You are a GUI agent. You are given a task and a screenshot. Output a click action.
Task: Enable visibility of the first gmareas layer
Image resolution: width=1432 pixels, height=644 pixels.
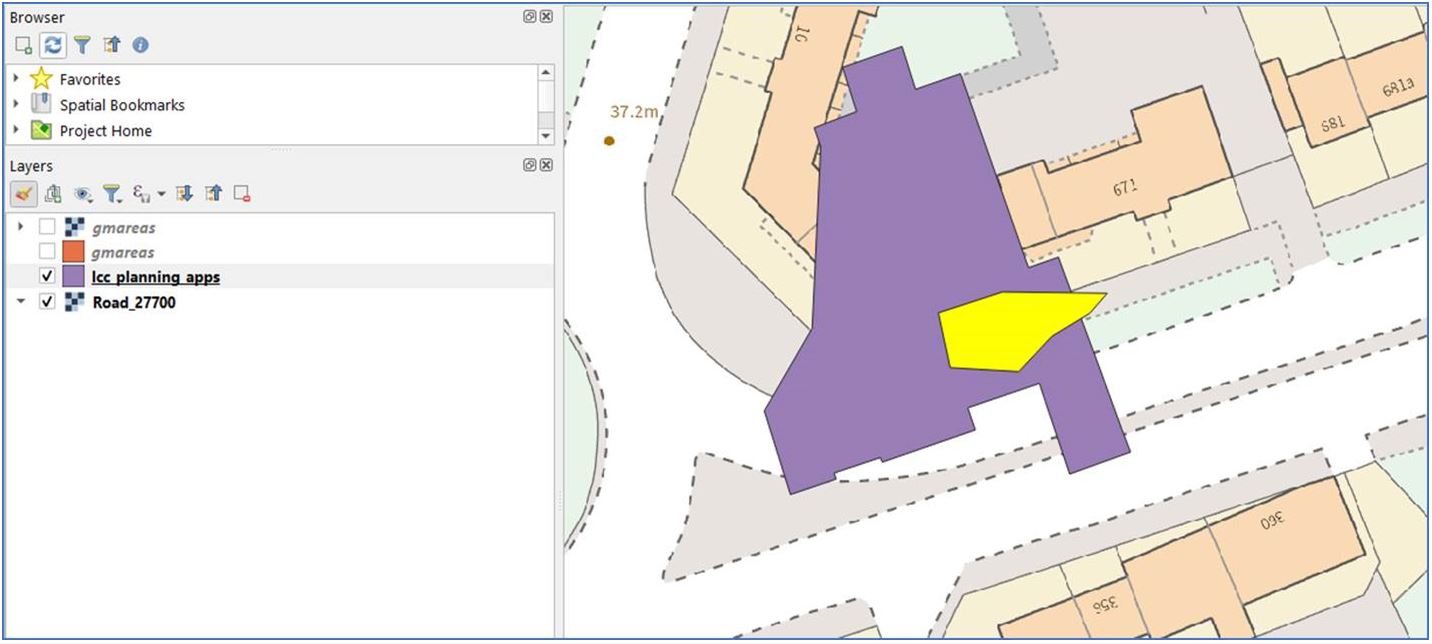click(x=45, y=227)
